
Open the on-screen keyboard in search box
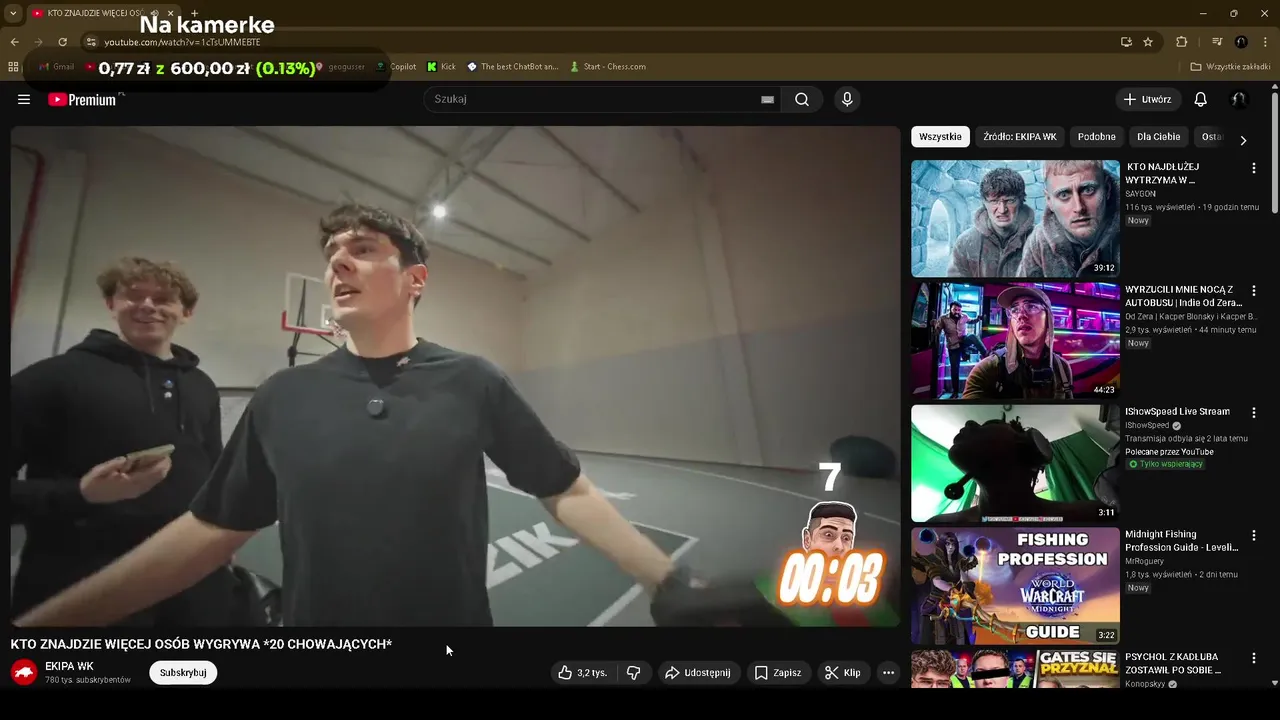767,99
